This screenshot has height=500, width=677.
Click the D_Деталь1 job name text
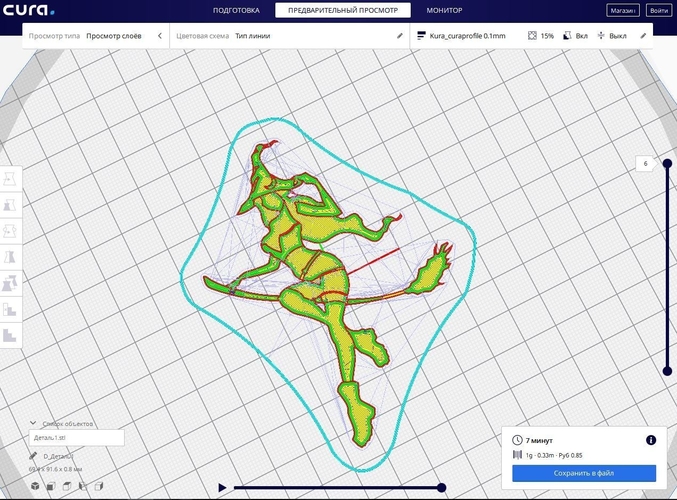58,456
